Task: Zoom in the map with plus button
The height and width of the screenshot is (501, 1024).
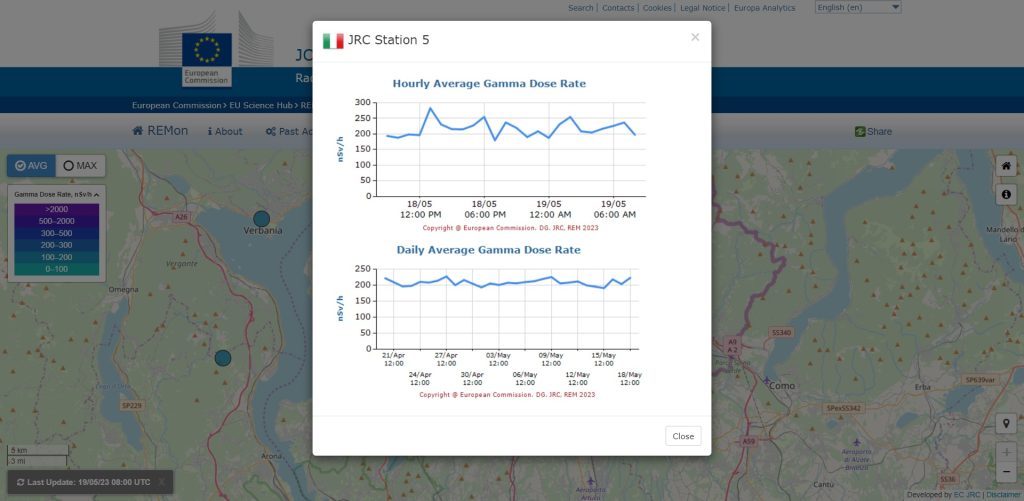Action: pyautogui.click(x=1006, y=452)
